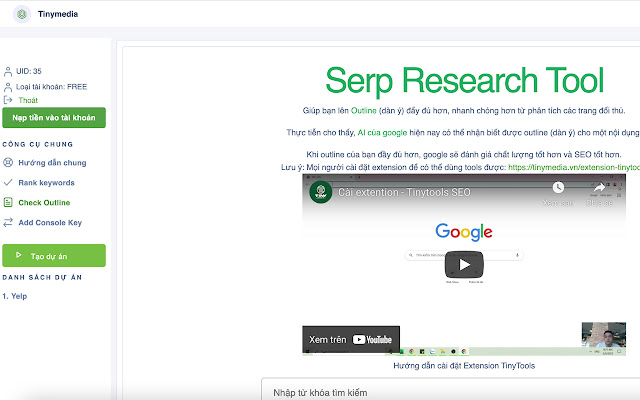Viewport: 640px width, 400px height.
Task: Click the Outline green link in description
Action: [x=363, y=111]
